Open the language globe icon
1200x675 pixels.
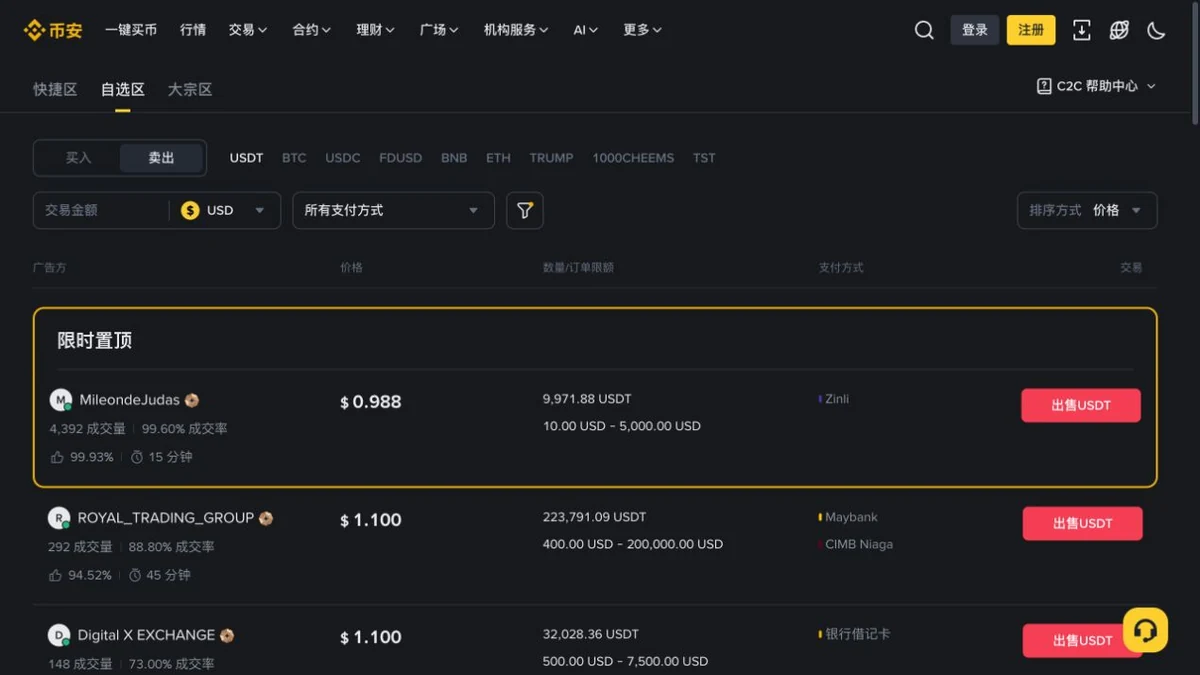[x=1119, y=30]
